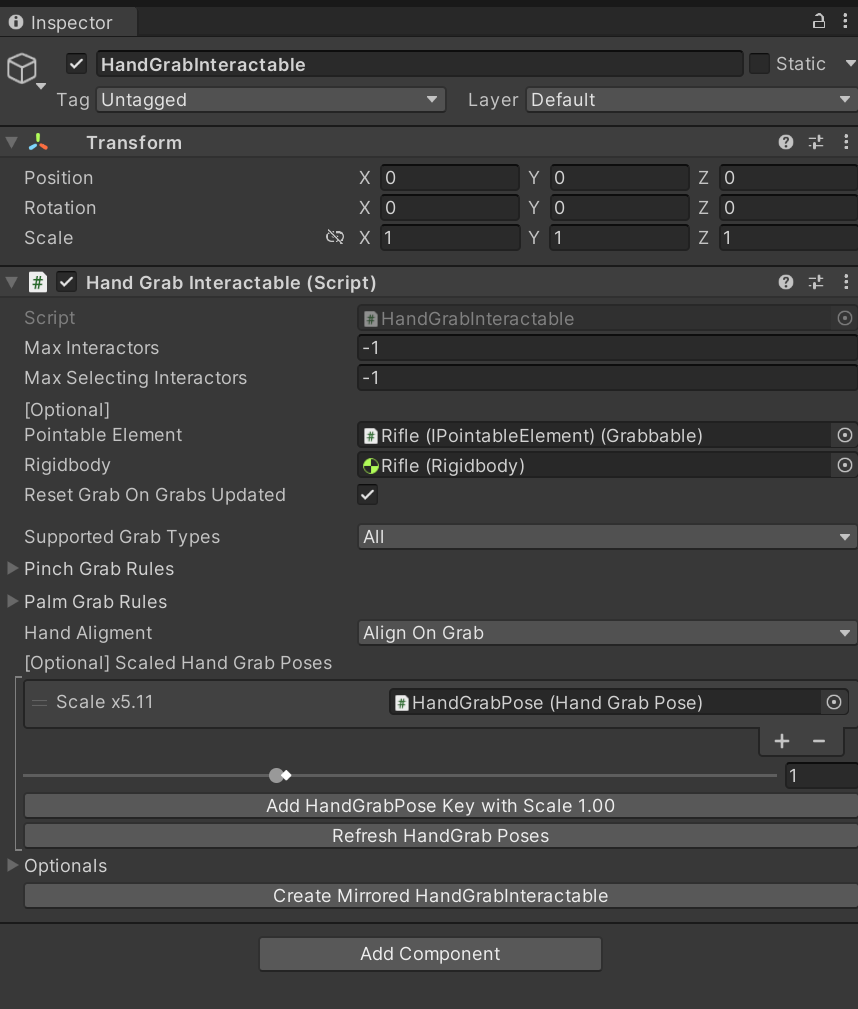Image resolution: width=858 pixels, height=1009 pixels.
Task: Click Refresh HandGrab Poses button
Action: tap(440, 836)
